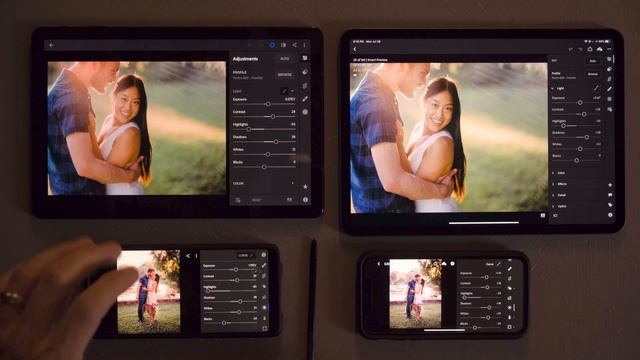Tap the couple photo on the Android tablet
The image size is (640, 360).
coord(137,128)
